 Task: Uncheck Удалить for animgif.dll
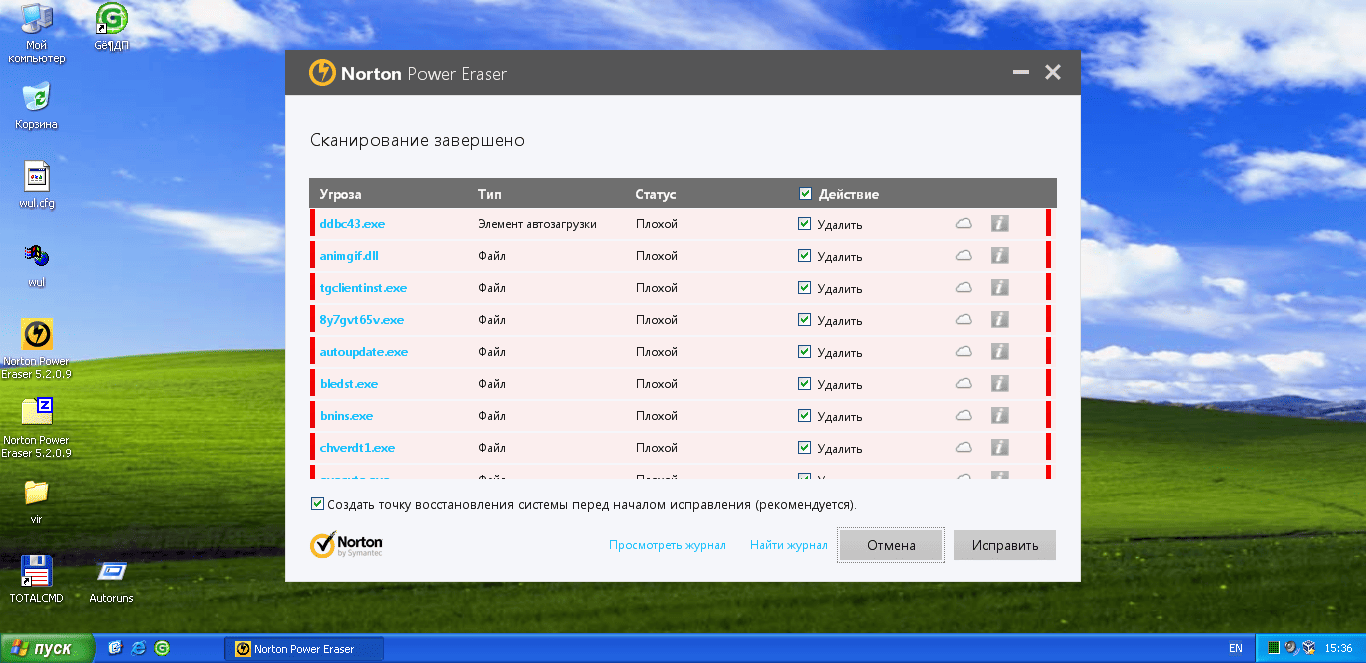[804, 256]
